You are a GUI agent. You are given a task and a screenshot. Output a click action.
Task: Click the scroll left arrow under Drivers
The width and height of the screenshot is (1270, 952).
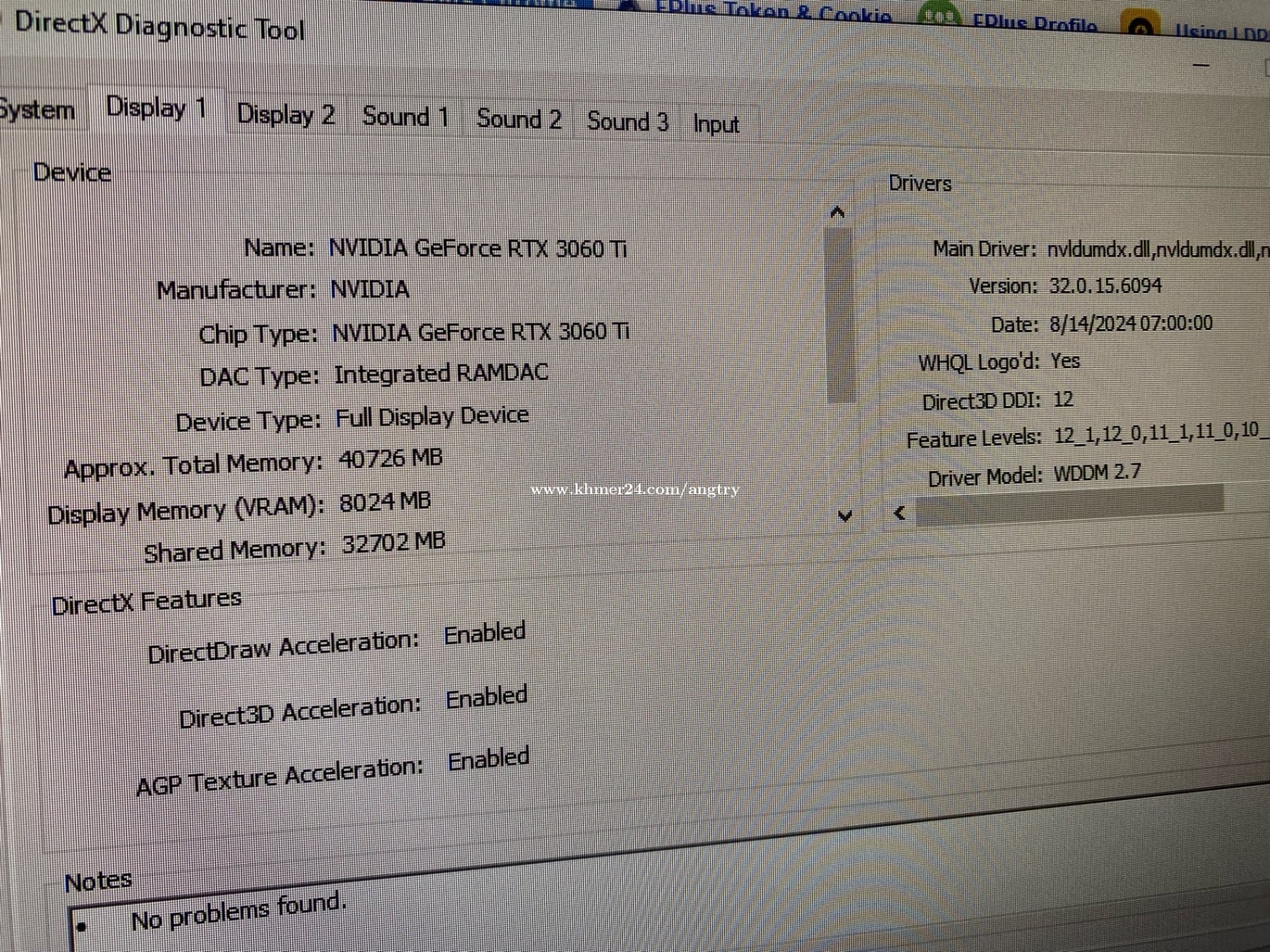(x=900, y=513)
